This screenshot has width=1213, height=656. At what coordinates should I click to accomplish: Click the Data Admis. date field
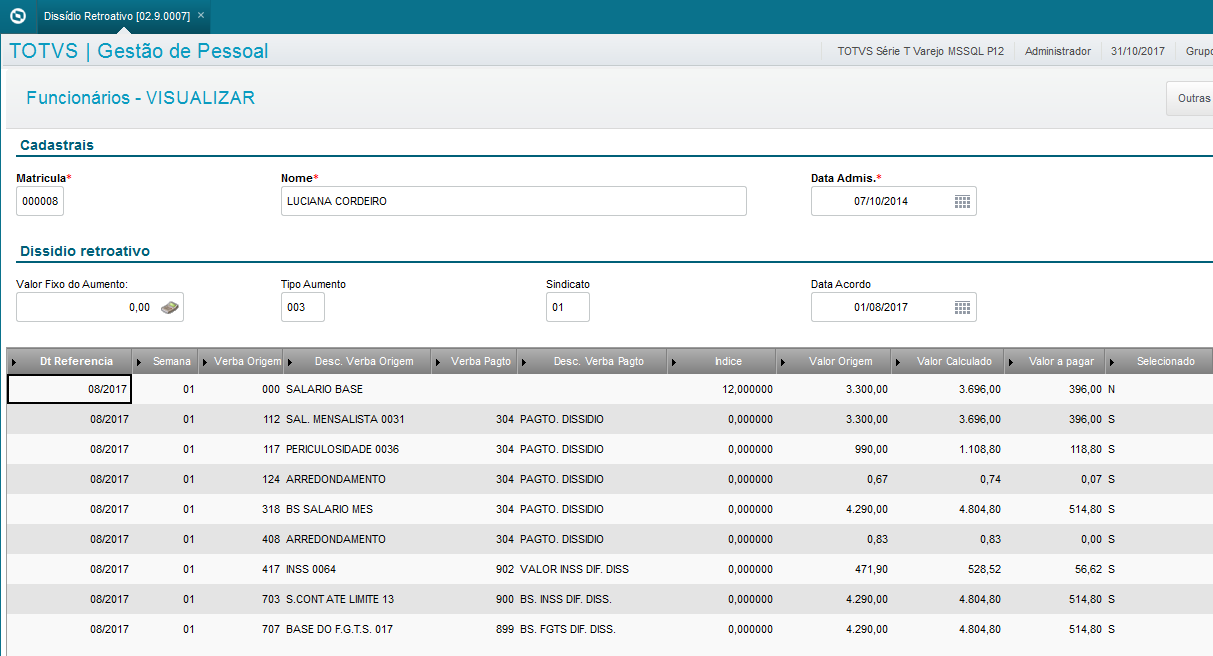(x=893, y=201)
